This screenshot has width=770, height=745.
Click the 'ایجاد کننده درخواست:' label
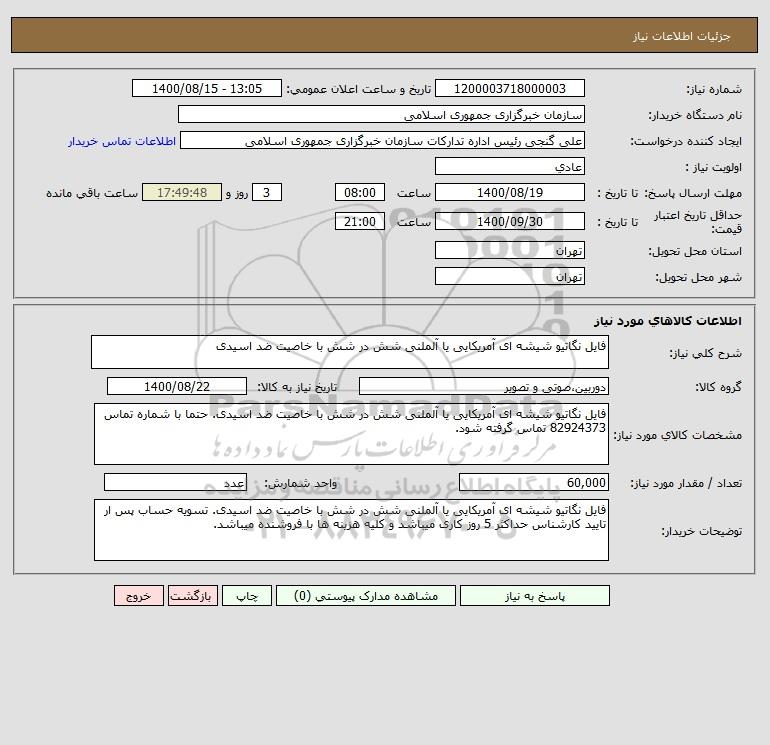tap(686, 141)
